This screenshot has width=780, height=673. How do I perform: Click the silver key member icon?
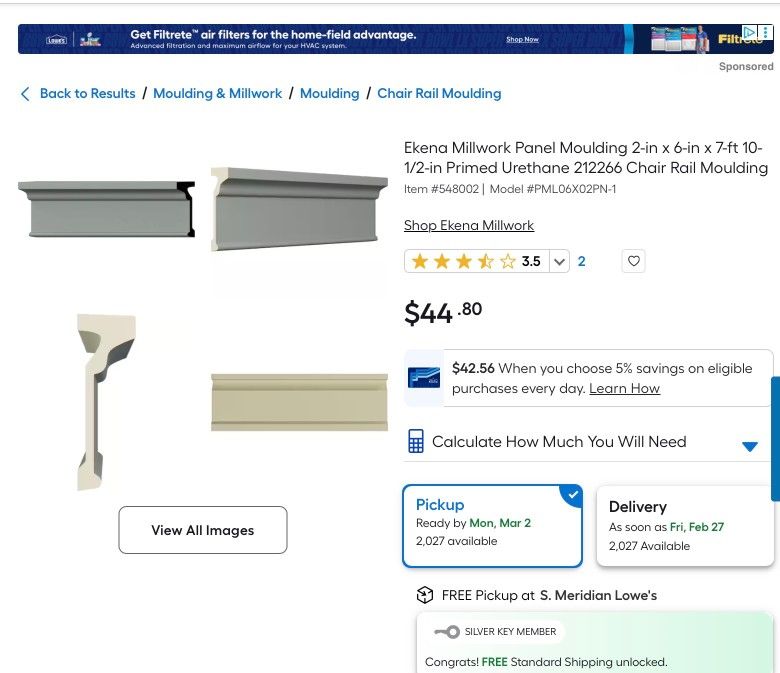[447, 632]
